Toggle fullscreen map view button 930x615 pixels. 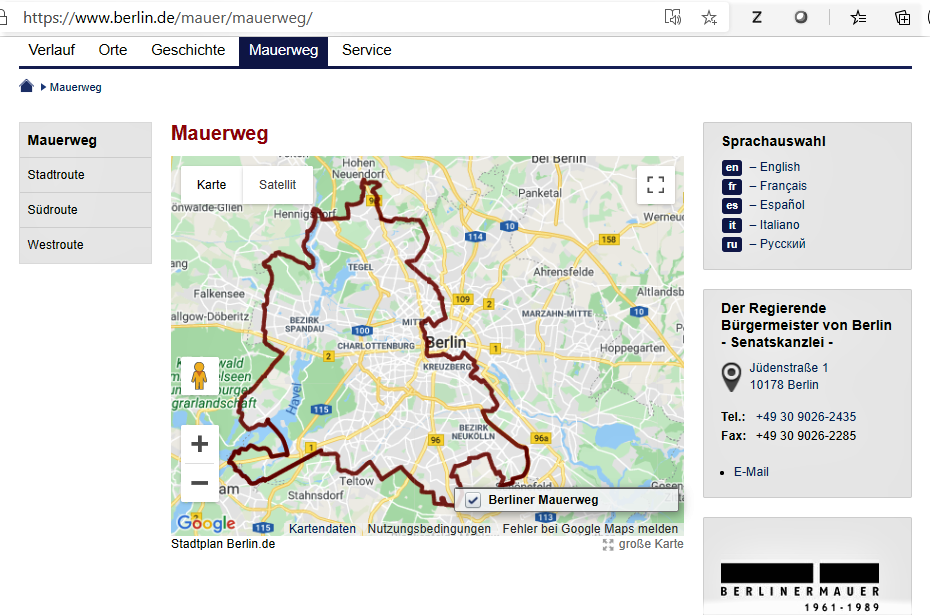pos(655,185)
